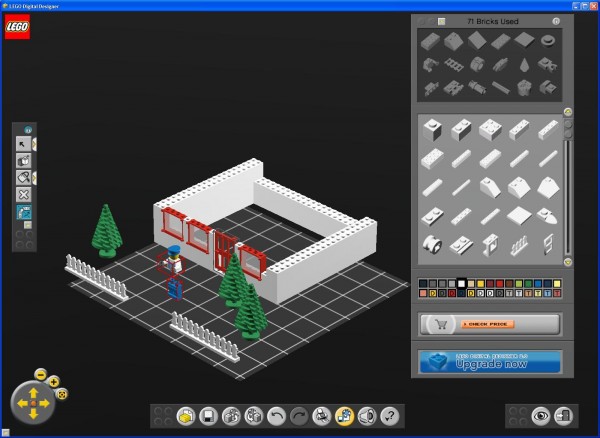The height and width of the screenshot is (438, 600).
Task: Pick the round stud plate in category grid
Action: 548,41
